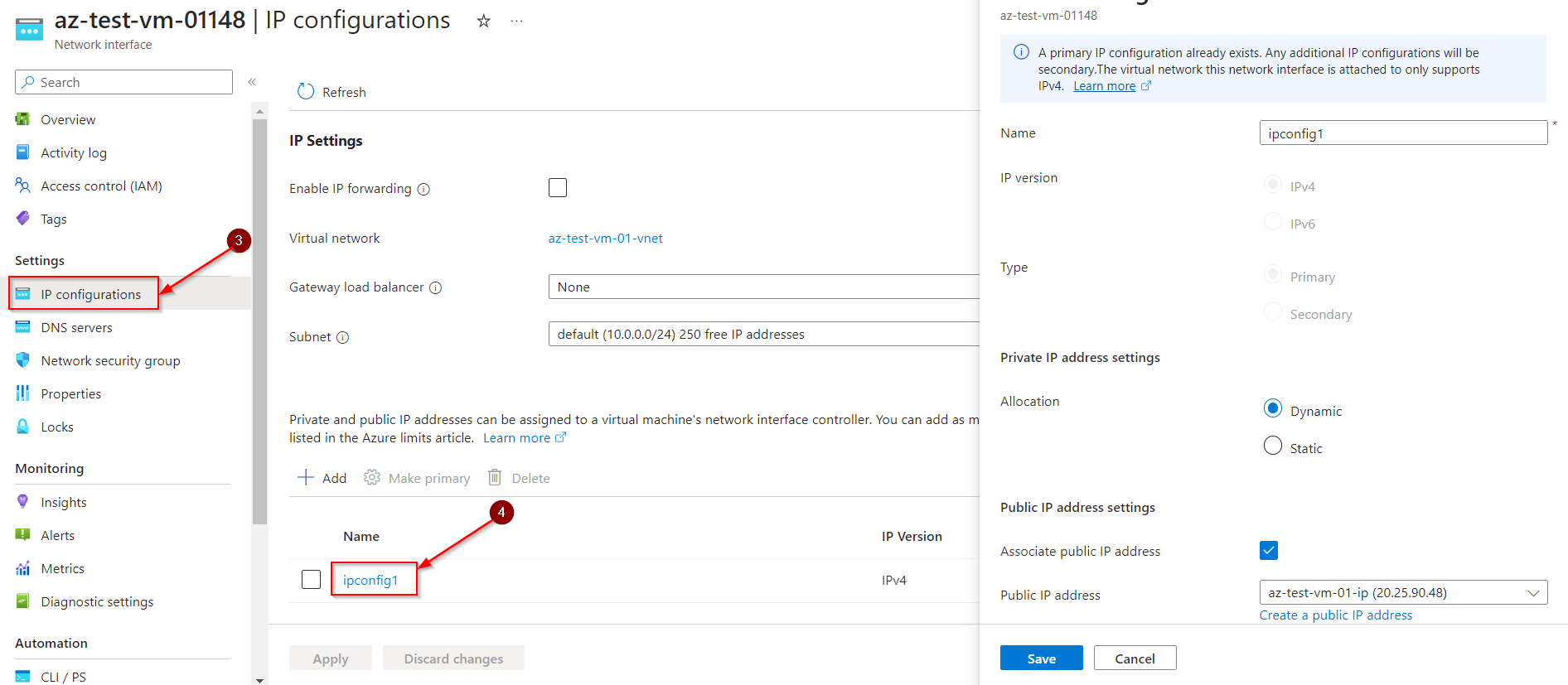The width and height of the screenshot is (1568, 685).
Task: Click the network interface icon beside page title
Action: (x=29, y=30)
